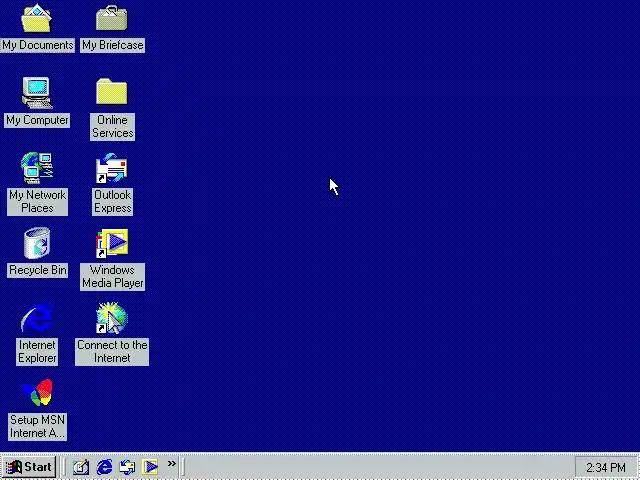Click the "Online Services" label text
The height and width of the screenshot is (480, 640).
coord(112,127)
